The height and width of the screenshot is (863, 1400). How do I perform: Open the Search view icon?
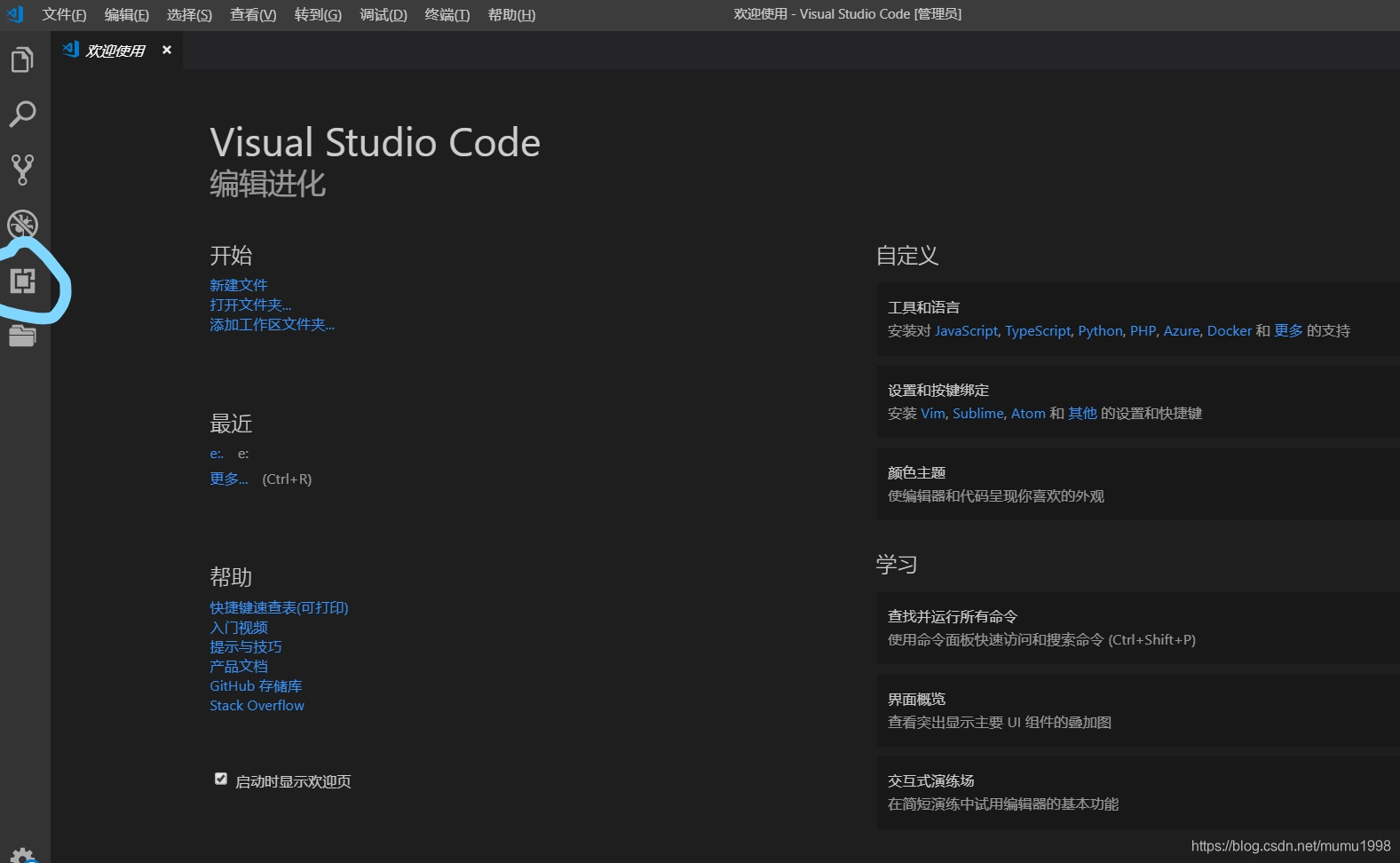(22, 114)
